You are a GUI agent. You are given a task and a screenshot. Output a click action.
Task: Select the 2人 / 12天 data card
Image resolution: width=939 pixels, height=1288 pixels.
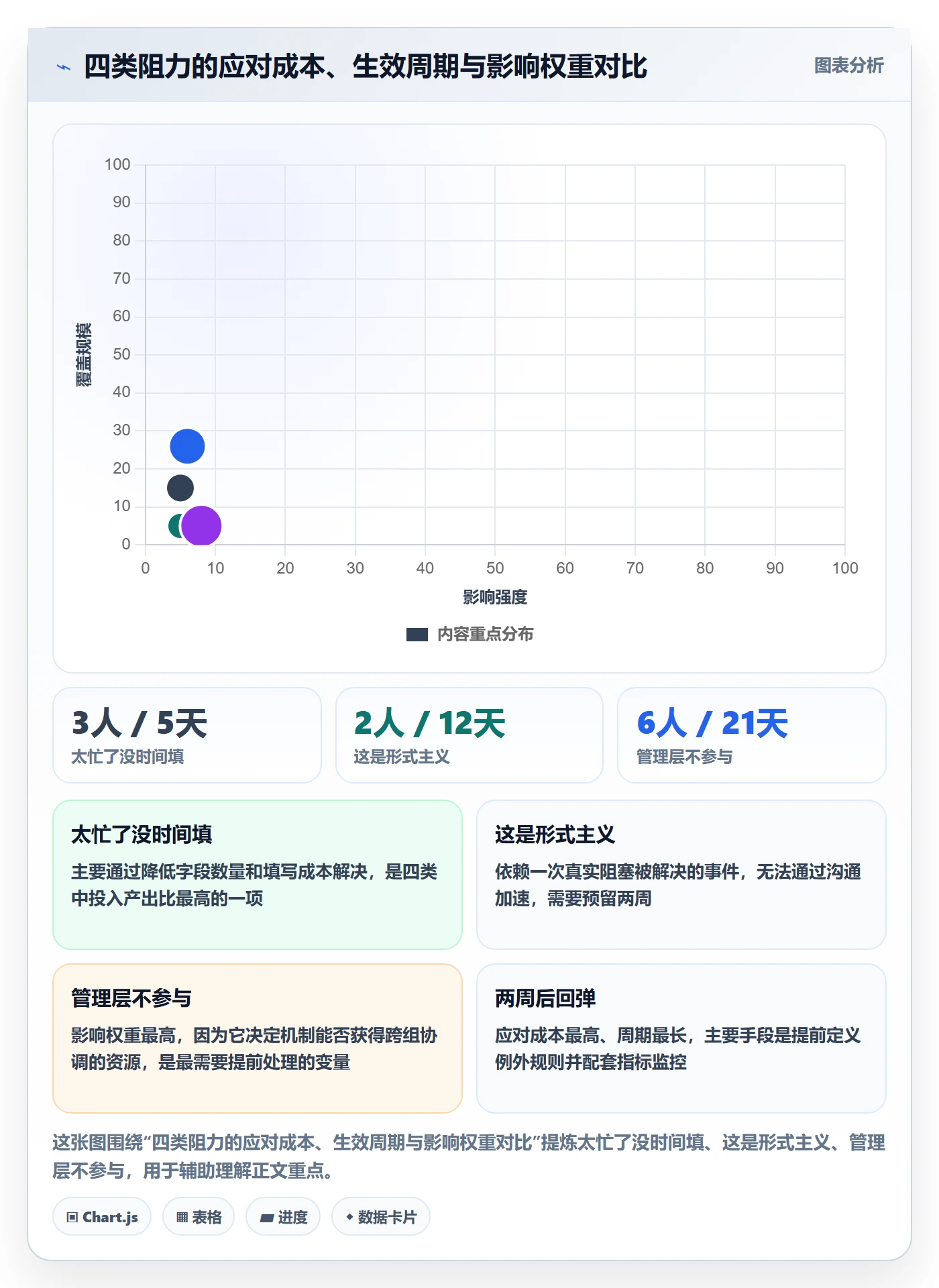[469, 735]
